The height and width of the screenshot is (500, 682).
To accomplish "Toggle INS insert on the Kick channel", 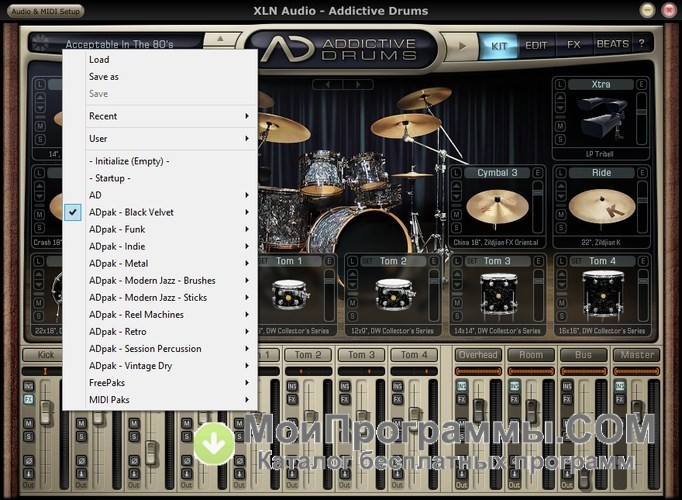I will tap(29, 386).
